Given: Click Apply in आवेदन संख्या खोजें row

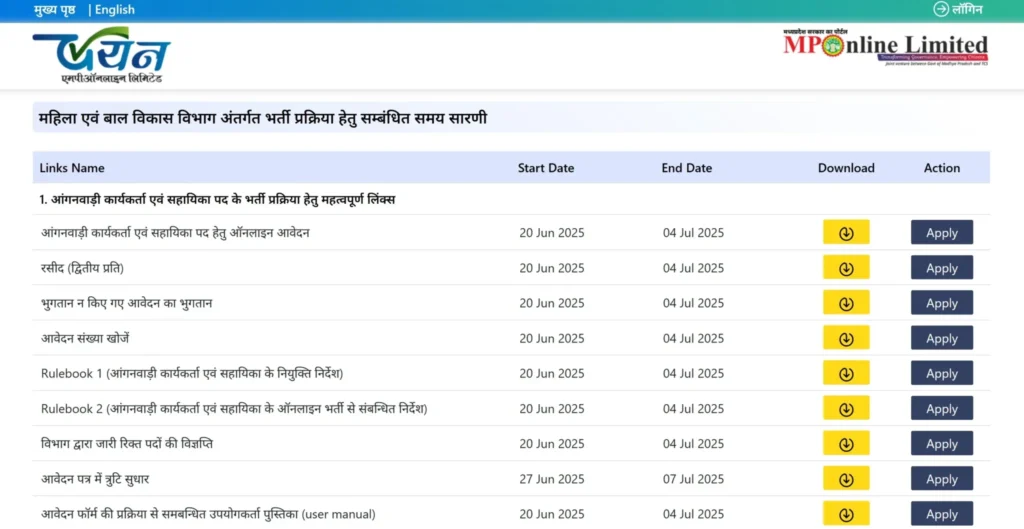Looking at the screenshot, I should tap(942, 338).
